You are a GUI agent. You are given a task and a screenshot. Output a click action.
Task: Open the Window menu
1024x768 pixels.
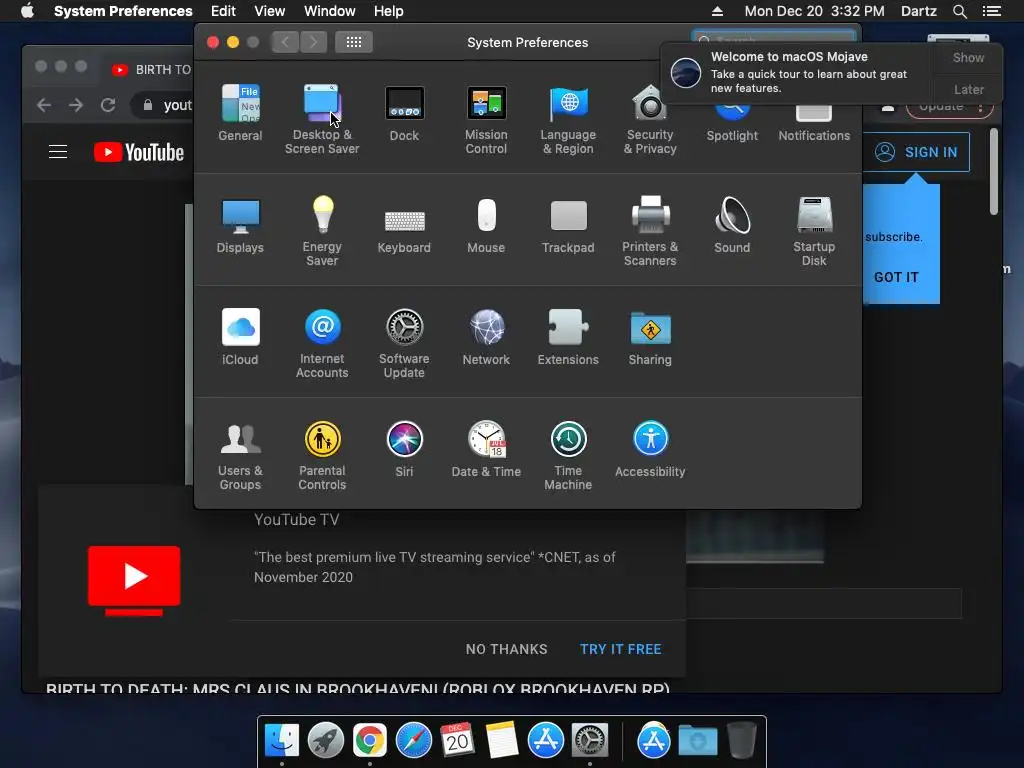click(x=330, y=11)
